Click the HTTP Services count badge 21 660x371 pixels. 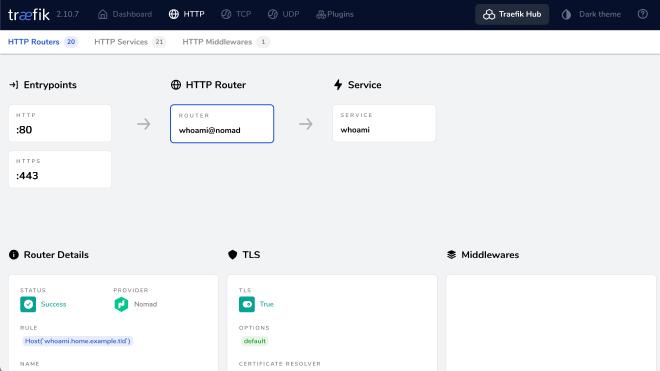(159, 42)
